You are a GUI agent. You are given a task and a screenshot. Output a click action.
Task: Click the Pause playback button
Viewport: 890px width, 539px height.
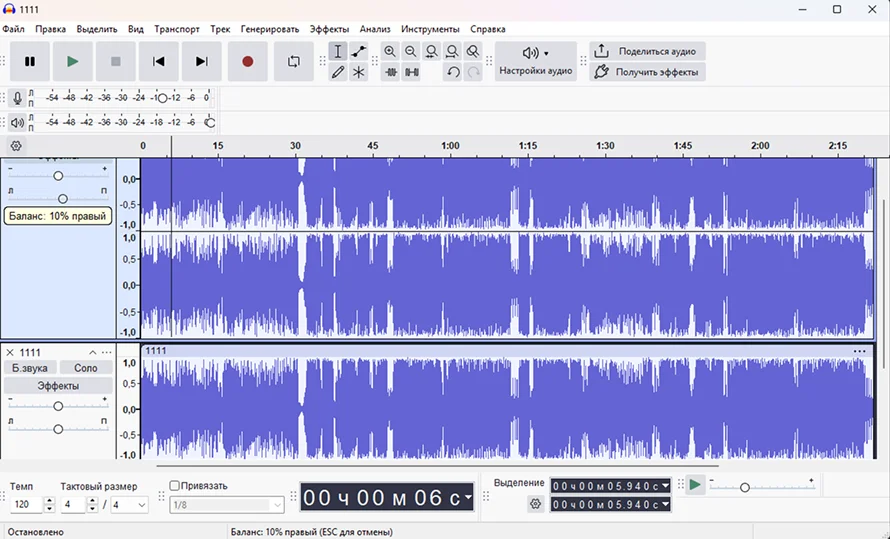[30, 61]
